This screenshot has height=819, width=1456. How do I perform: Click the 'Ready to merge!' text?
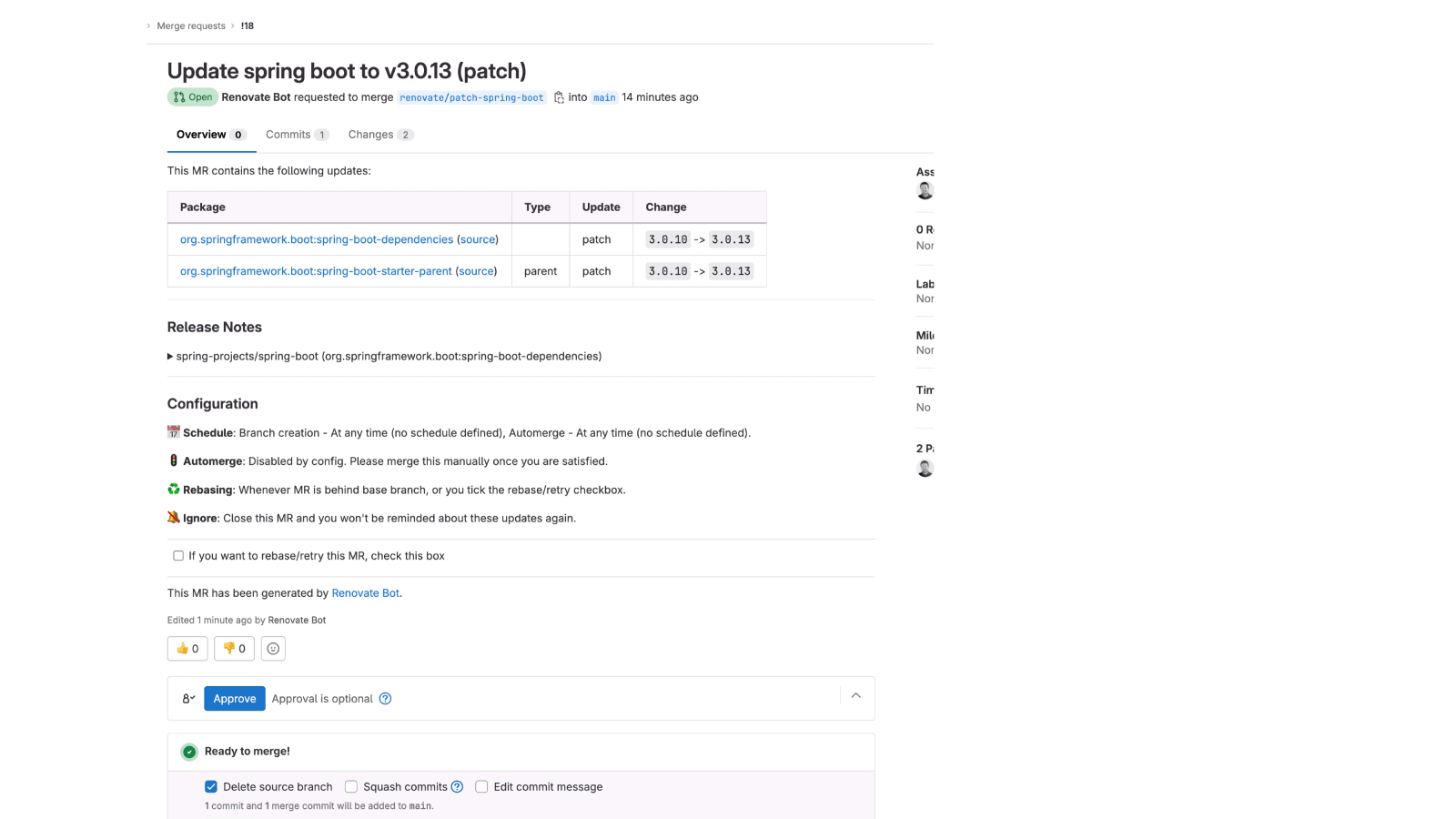tap(248, 752)
